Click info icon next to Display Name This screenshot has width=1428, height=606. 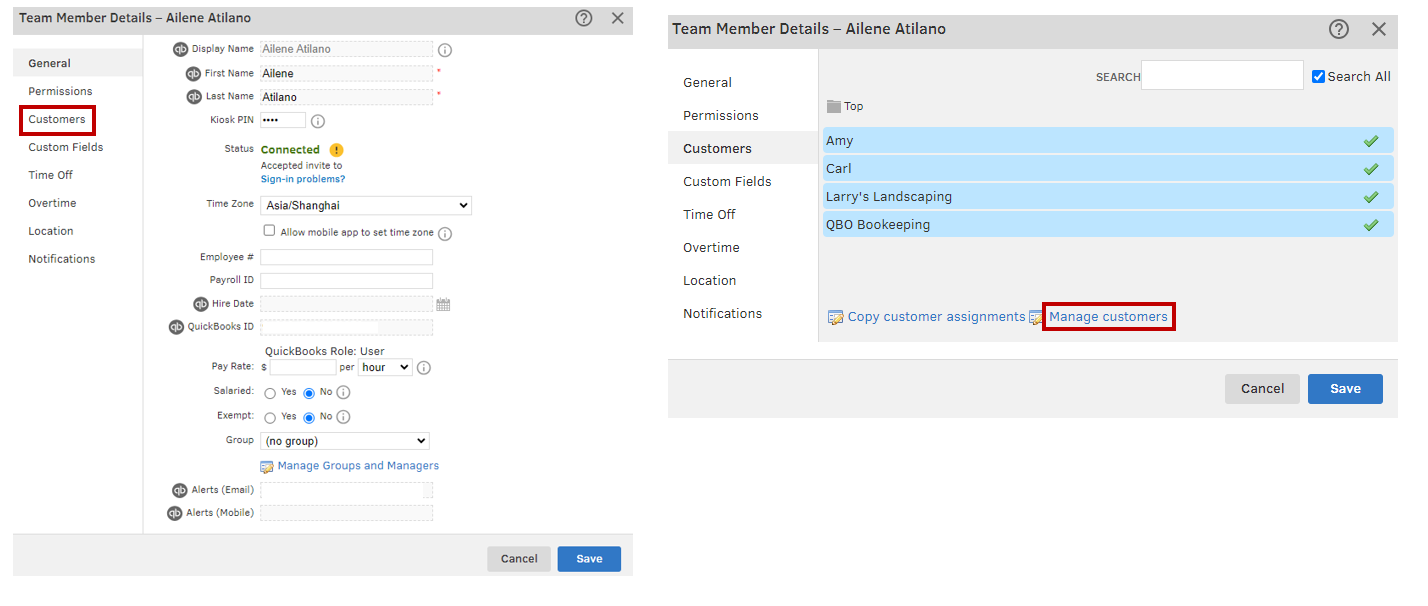(445, 50)
